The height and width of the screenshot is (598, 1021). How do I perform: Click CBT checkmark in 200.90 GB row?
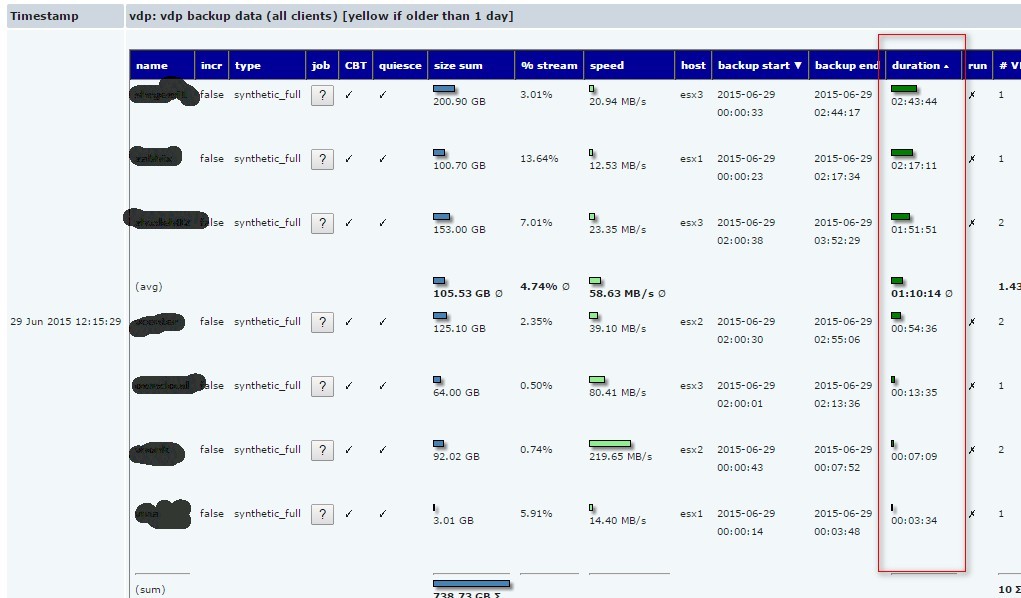click(349, 95)
